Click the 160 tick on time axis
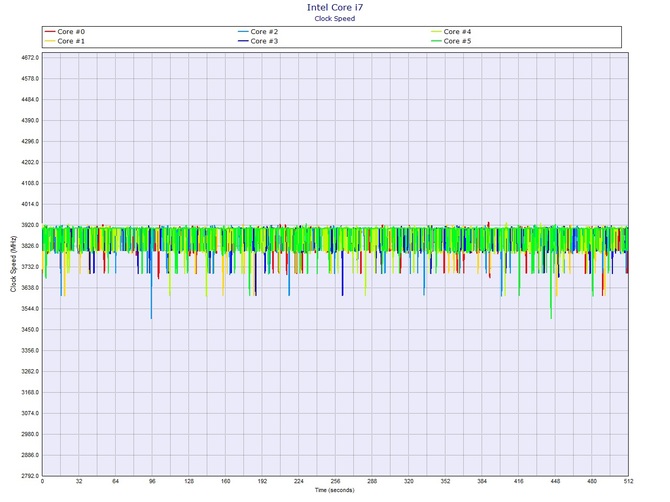 tap(226, 481)
